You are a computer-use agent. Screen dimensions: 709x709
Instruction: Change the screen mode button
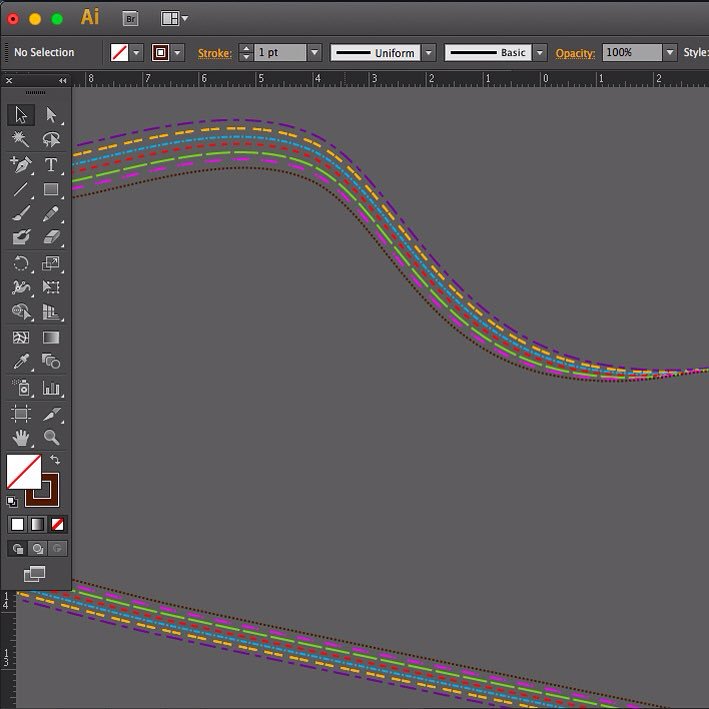pos(34,574)
